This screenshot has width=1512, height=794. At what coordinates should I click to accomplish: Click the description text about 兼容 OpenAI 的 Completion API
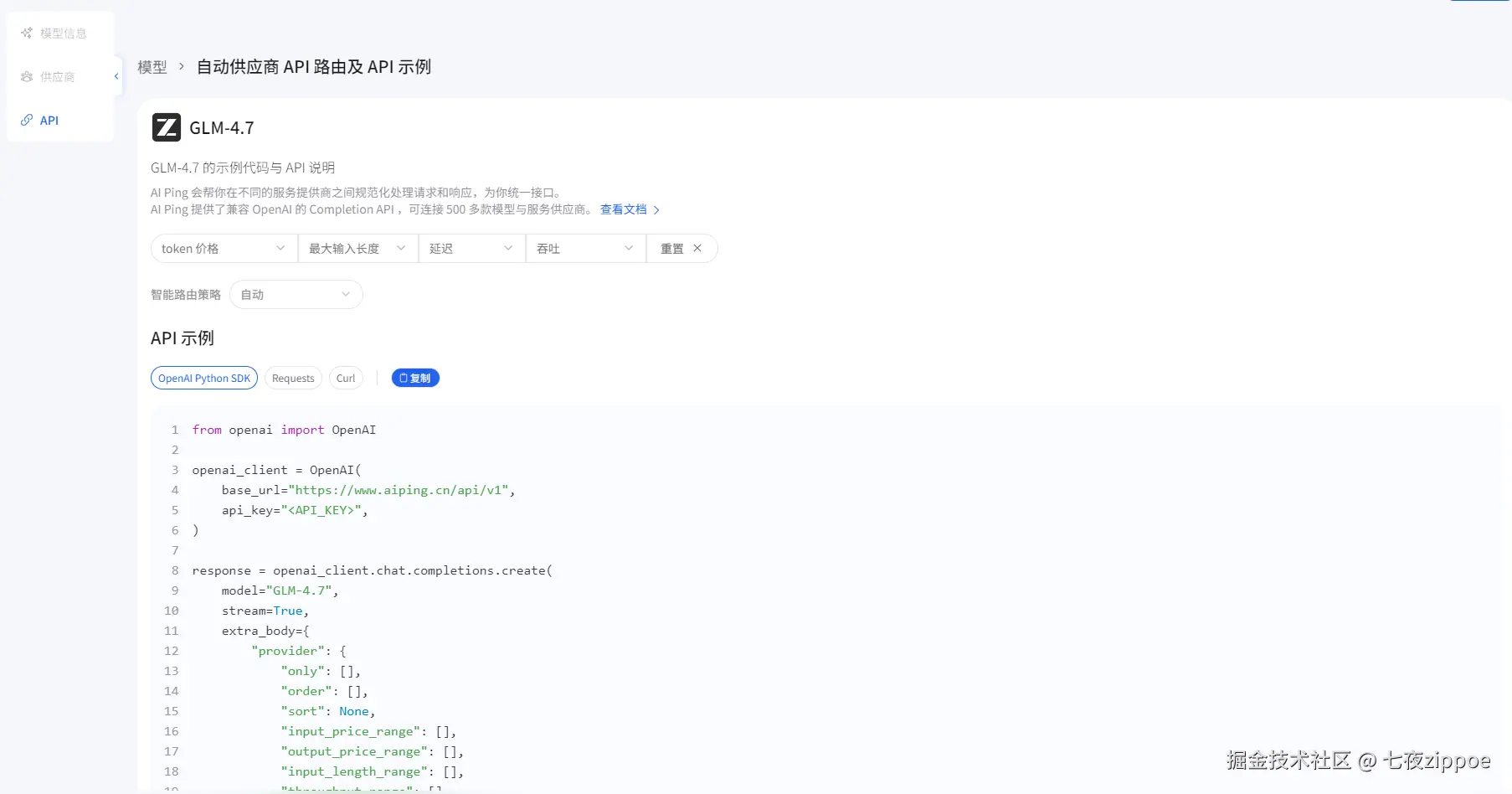point(372,209)
